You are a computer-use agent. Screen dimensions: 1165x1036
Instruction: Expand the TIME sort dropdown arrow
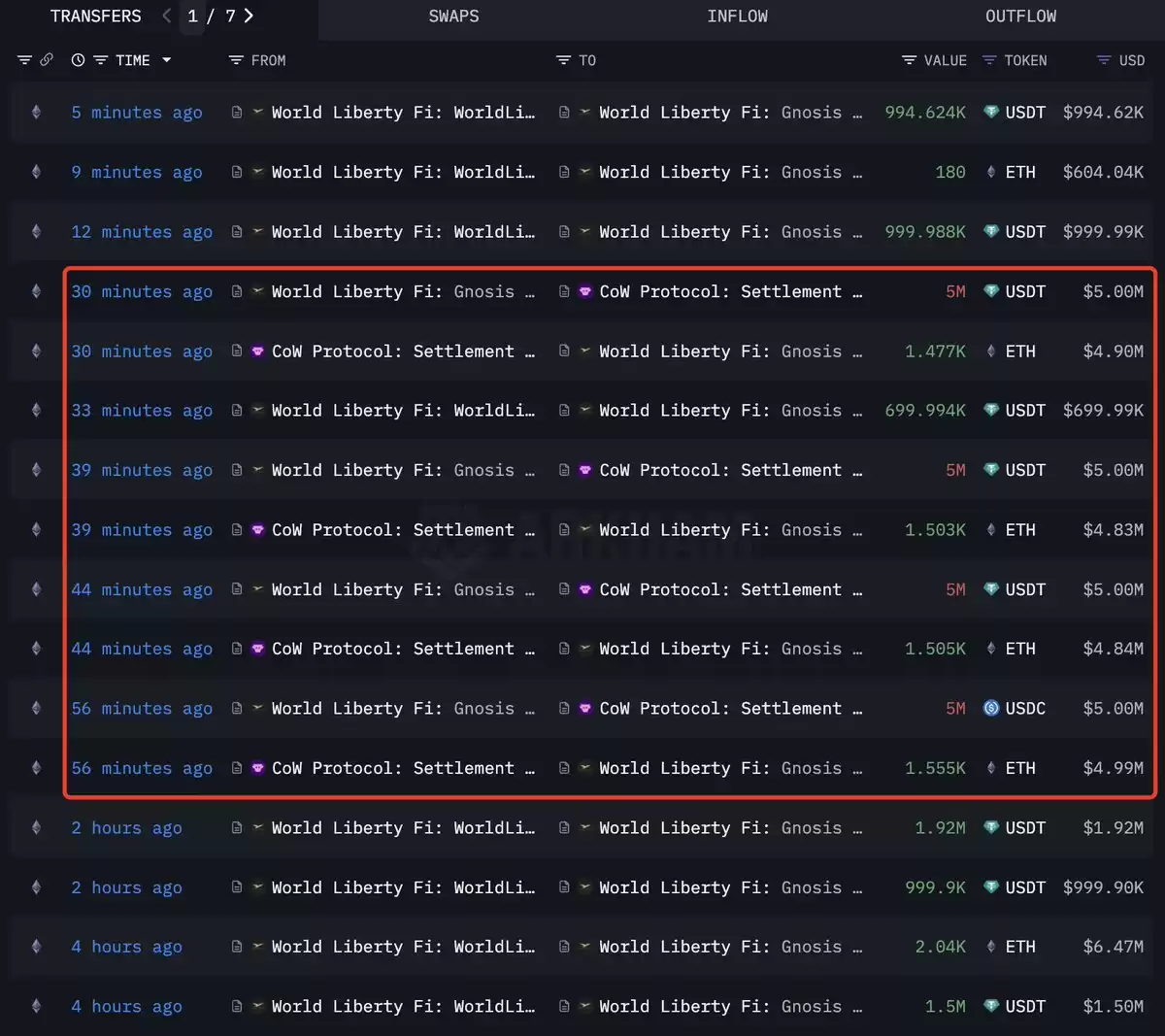[166, 60]
